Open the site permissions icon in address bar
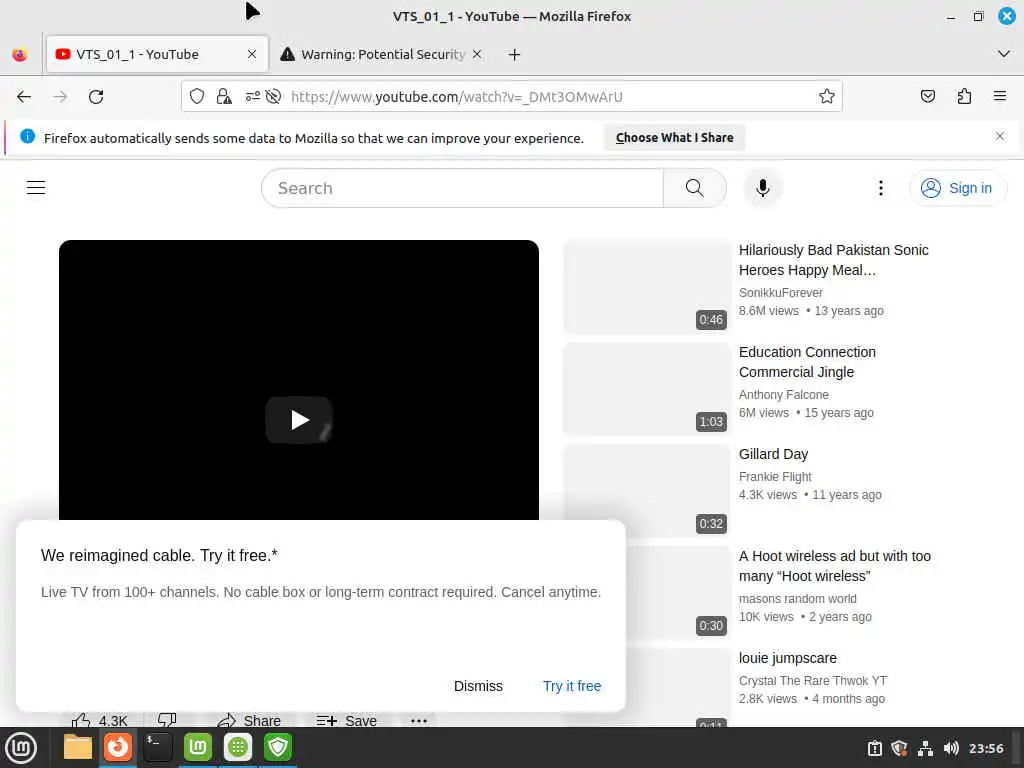 click(x=253, y=97)
